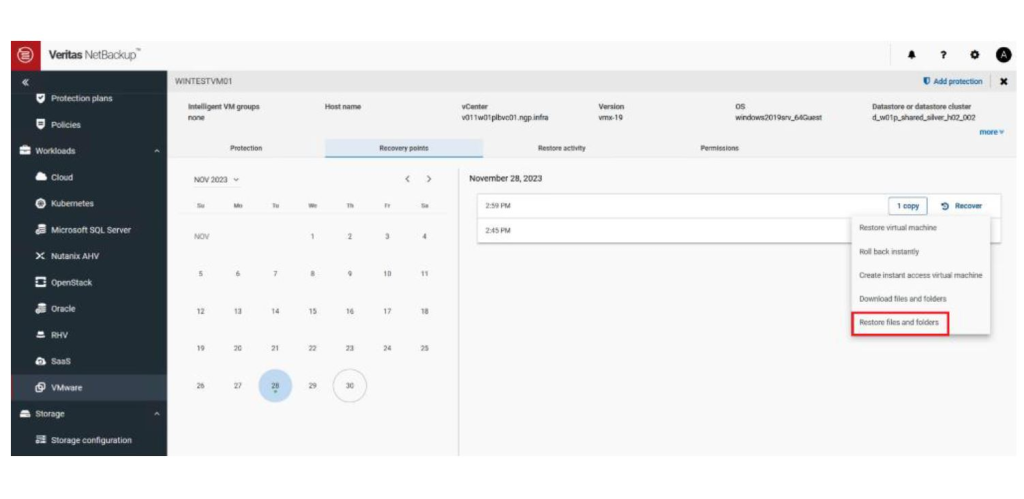
Task: Click the Veritas NetBackup logo icon
Action: coord(27,56)
